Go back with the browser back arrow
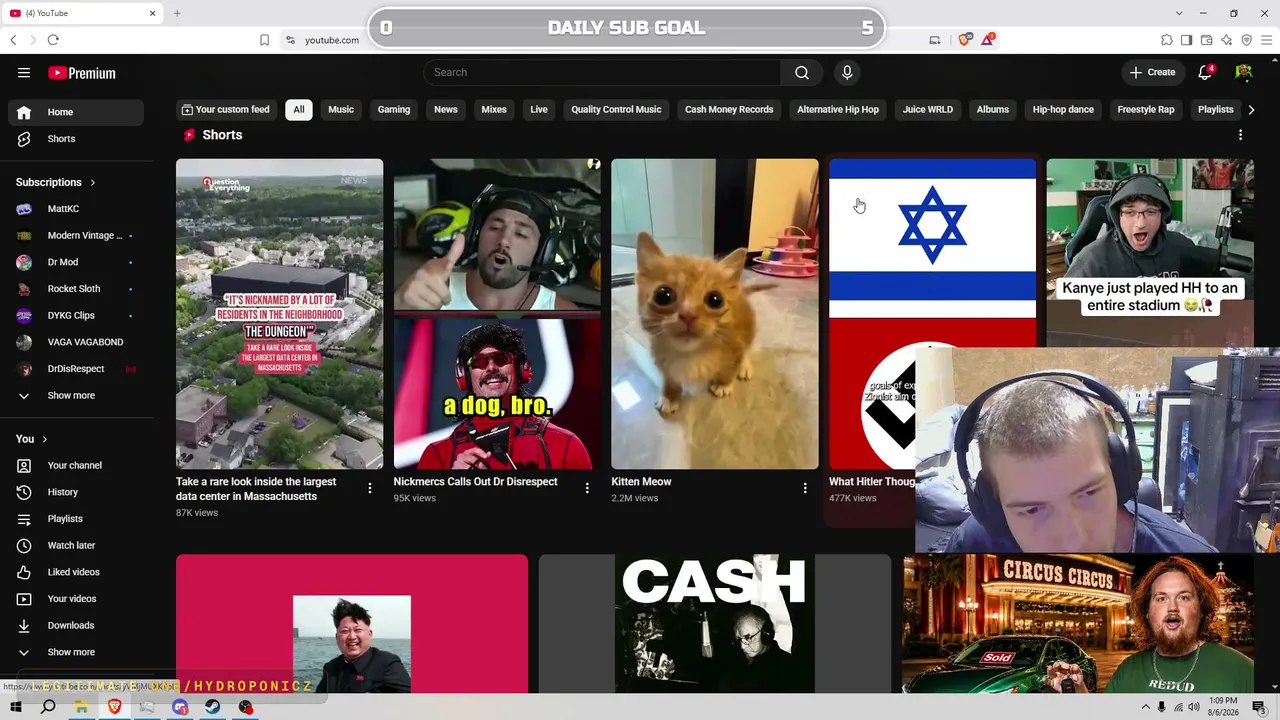 13,40
